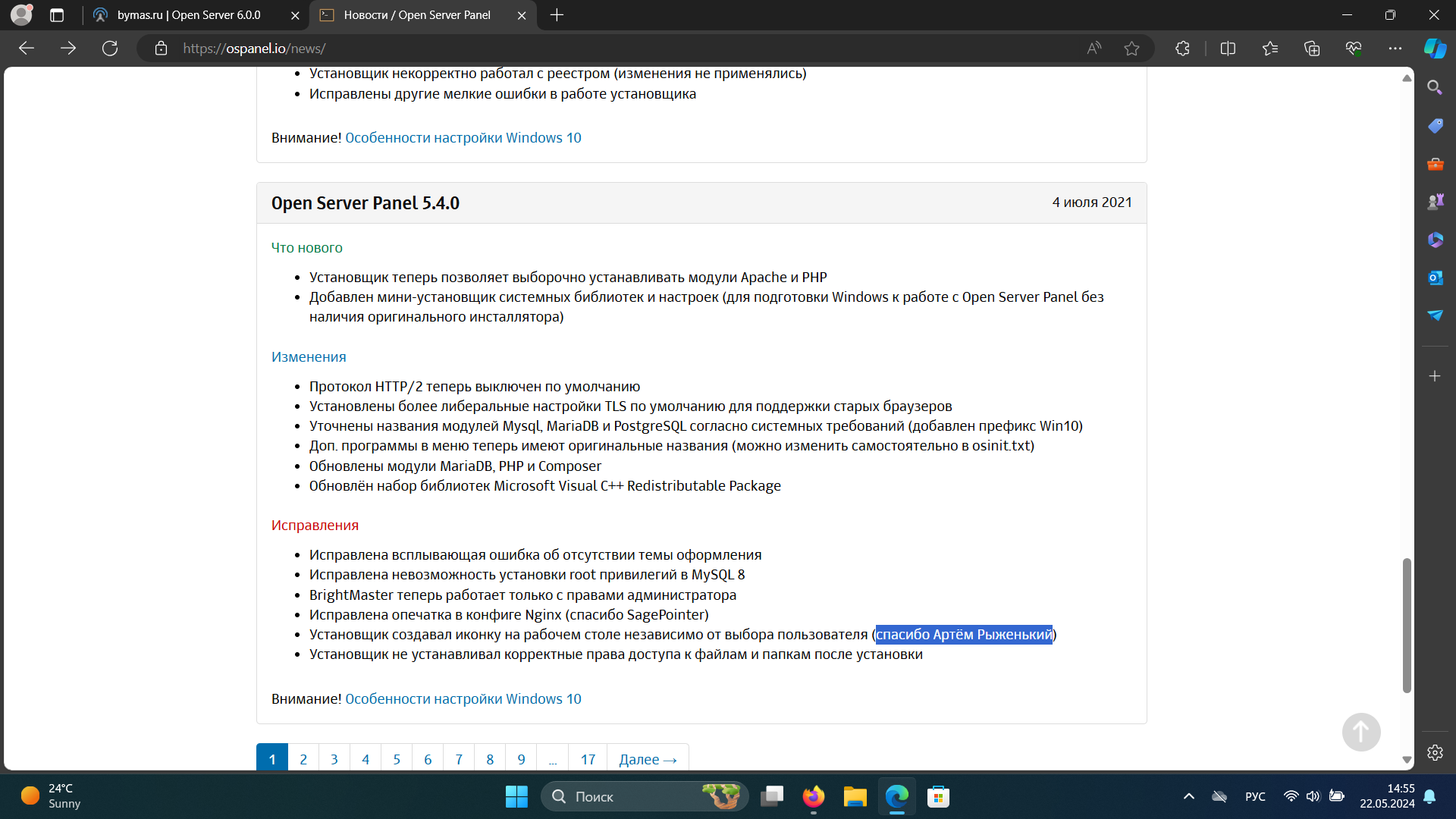Open a new browser tab
The image size is (1456, 819).
tap(557, 15)
